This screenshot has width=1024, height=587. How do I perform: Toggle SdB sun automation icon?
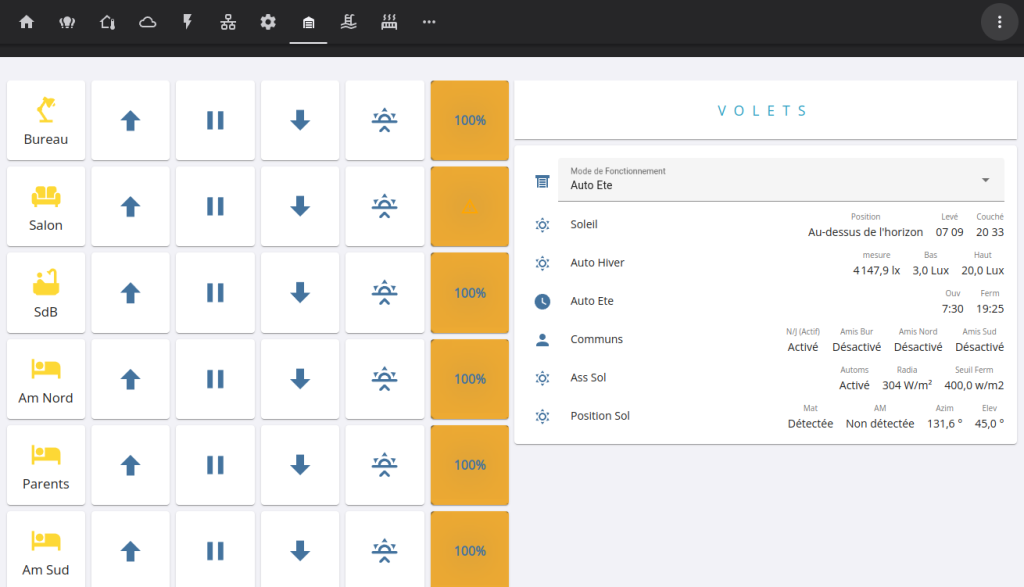coord(385,293)
